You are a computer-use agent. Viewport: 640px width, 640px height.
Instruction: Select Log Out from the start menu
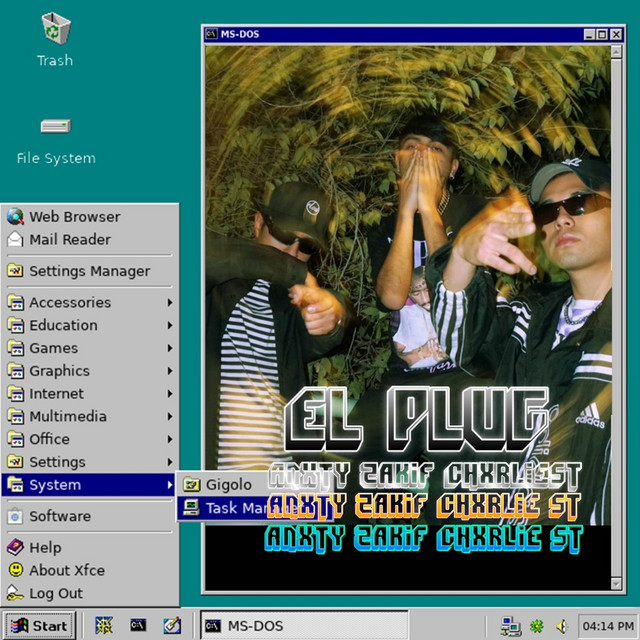coord(56,593)
